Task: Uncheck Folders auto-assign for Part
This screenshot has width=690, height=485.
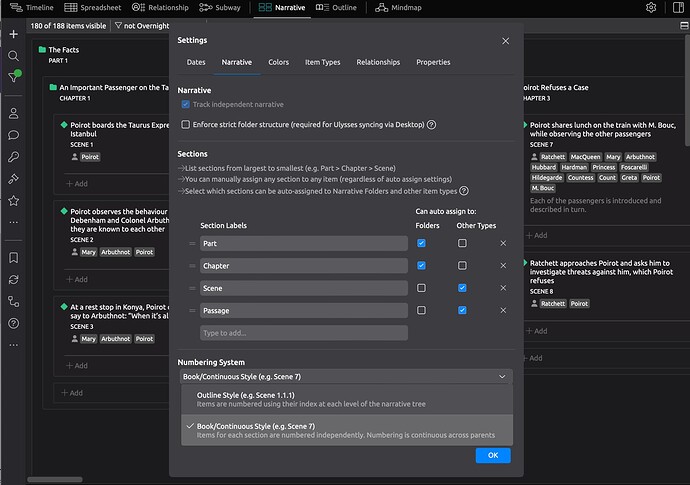Action: point(421,243)
